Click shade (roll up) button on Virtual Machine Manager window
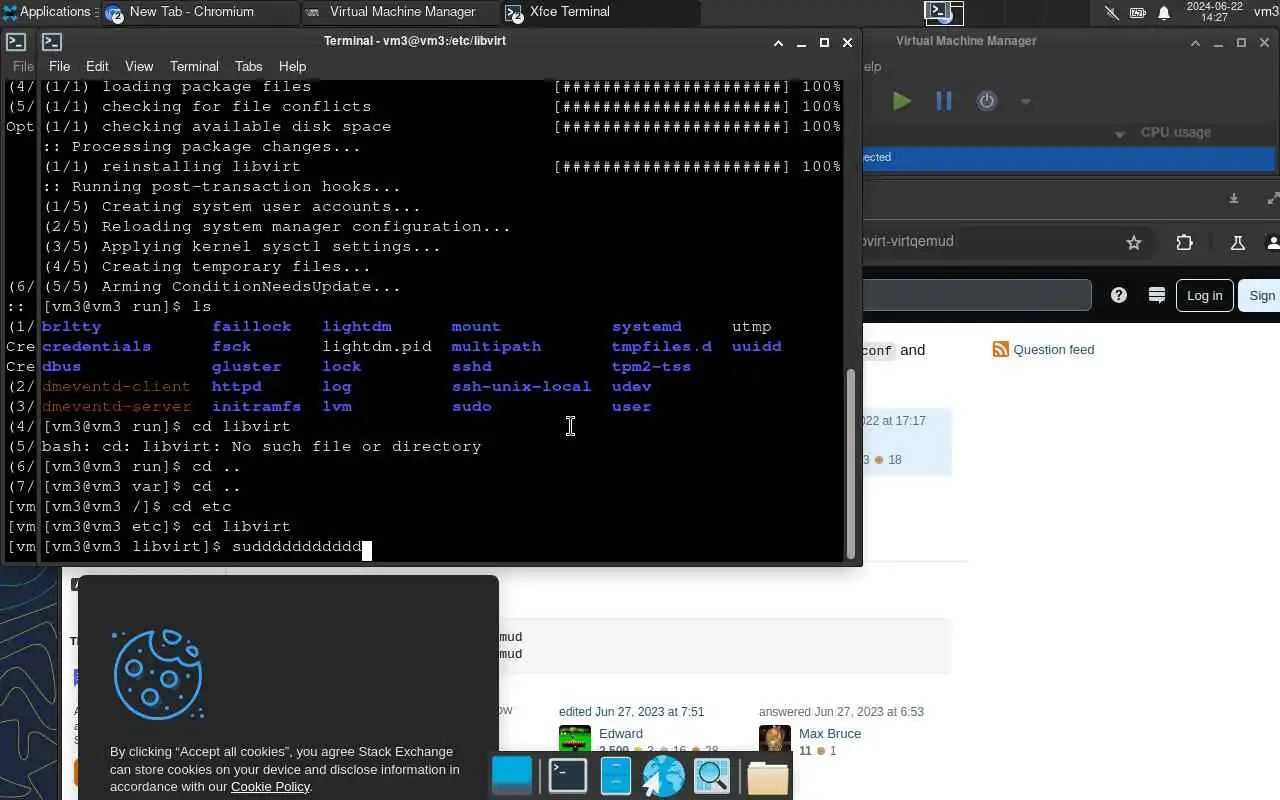This screenshot has height=800, width=1280. click(1195, 42)
